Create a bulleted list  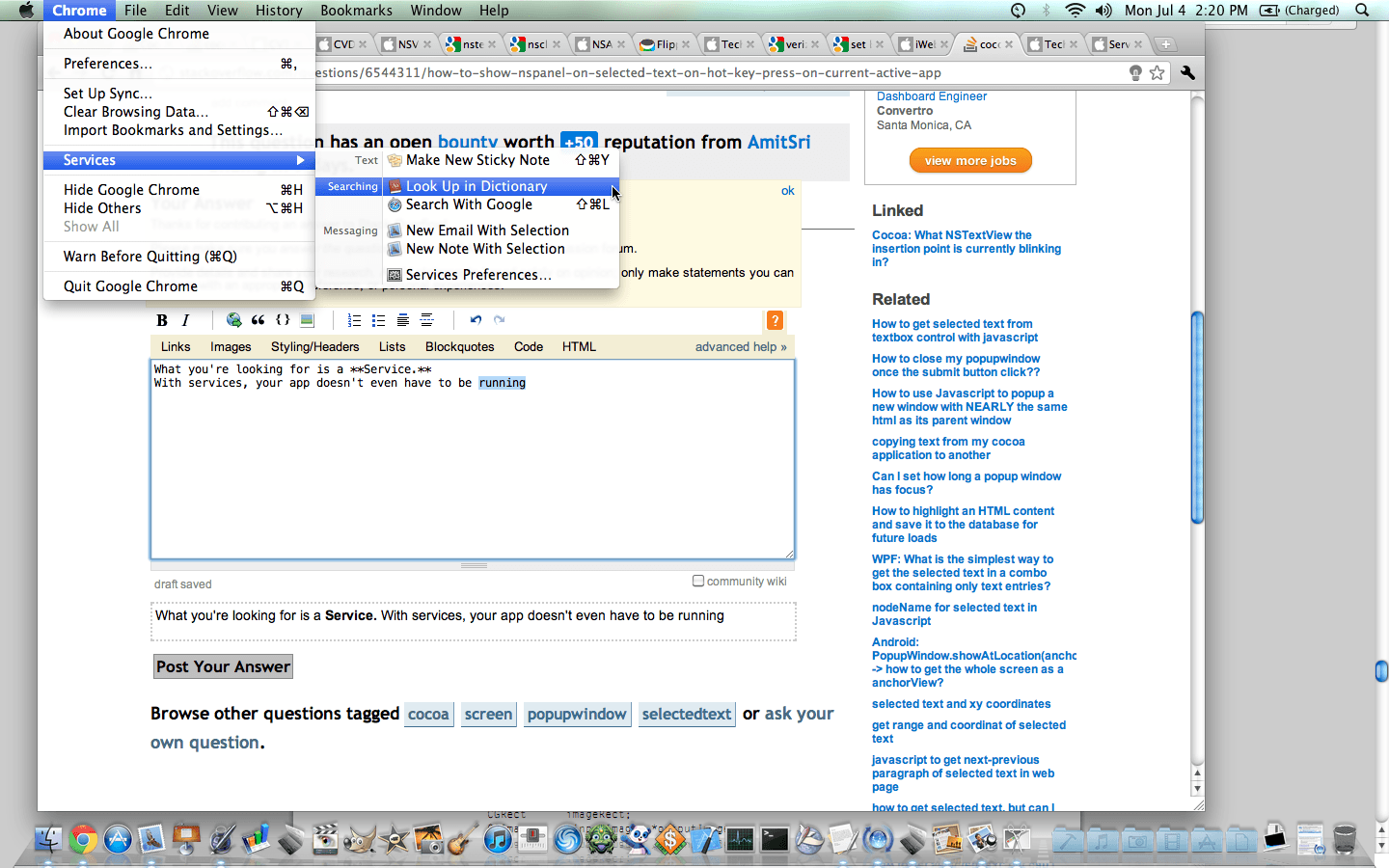point(378,320)
